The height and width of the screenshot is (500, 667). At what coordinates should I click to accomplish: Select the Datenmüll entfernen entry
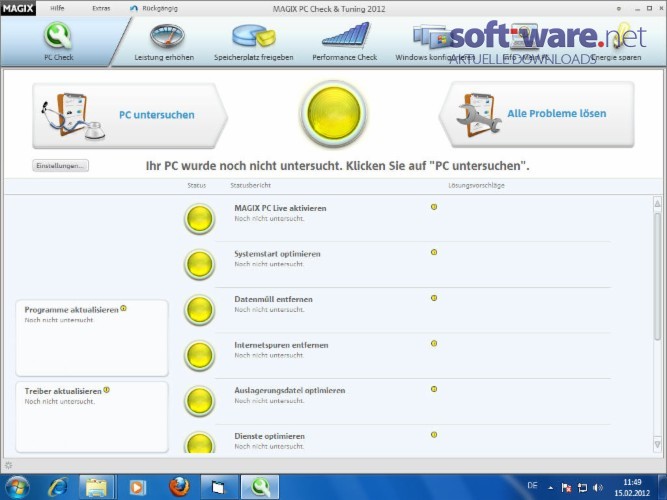click(x=273, y=299)
